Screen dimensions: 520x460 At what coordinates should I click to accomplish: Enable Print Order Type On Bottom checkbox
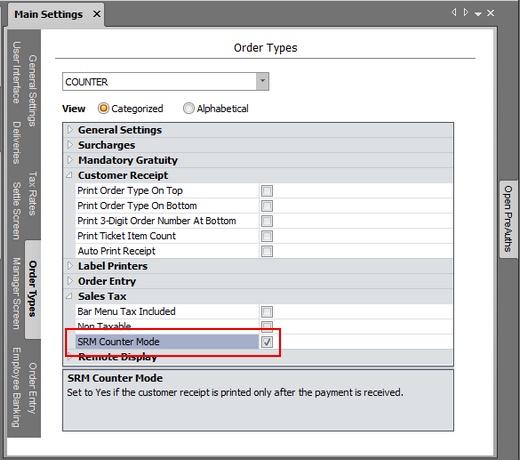point(267,206)
